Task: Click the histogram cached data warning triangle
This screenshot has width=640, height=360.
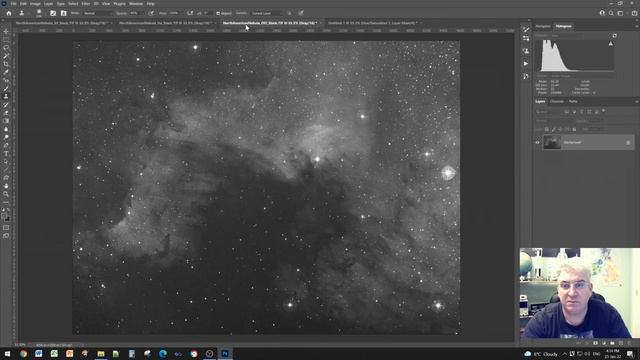Action: [611, 43]
